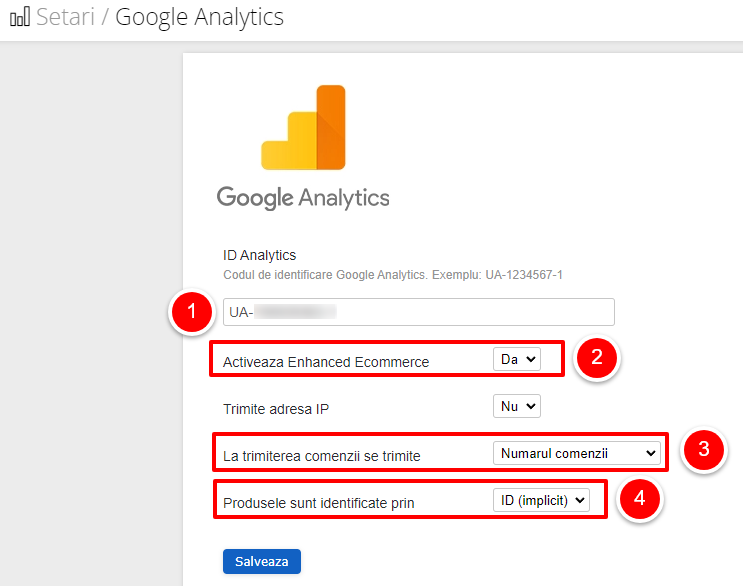Focus the ID Analytics UA- input field
The width and height of the screenshot is (743, 586).
[x=419, y=312]
